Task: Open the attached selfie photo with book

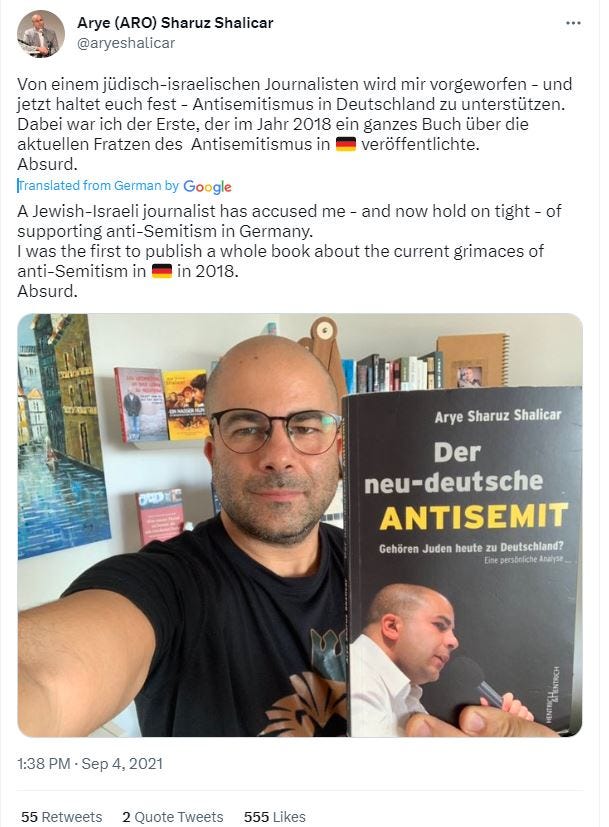Action: point(300,525)
